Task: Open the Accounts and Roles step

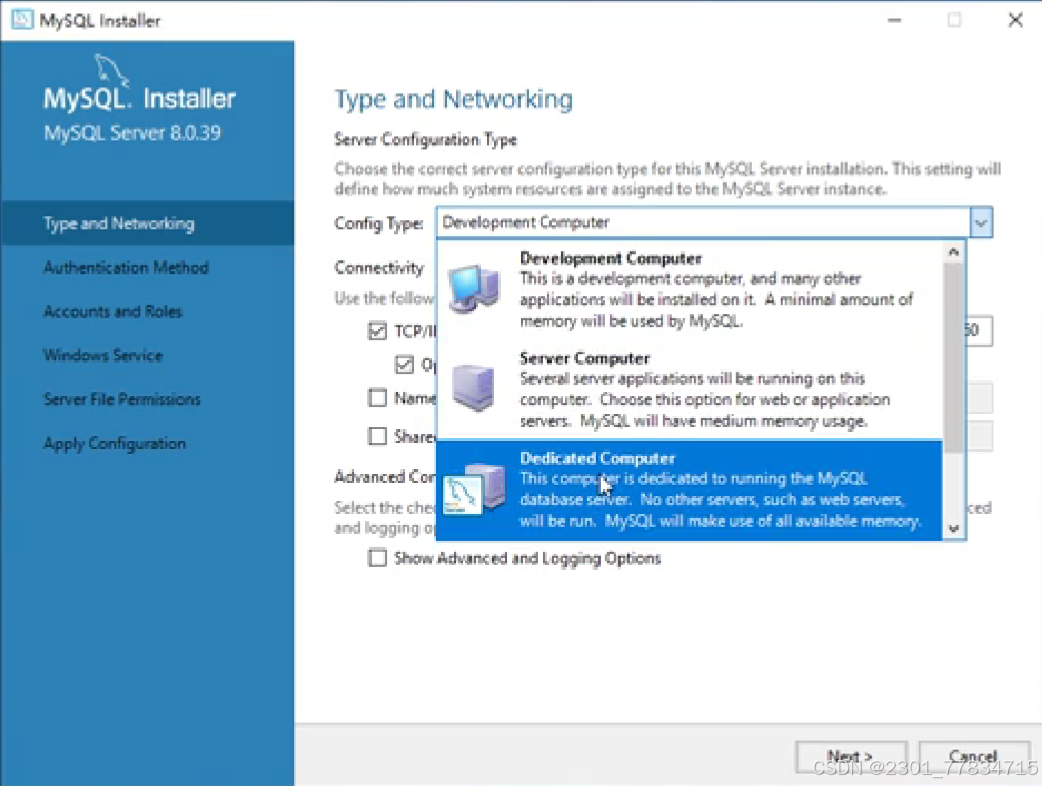Action: (112, 311)
